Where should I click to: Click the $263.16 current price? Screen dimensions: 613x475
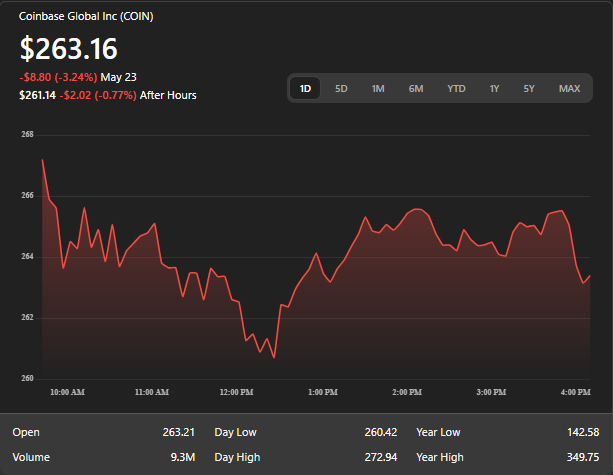68,48
